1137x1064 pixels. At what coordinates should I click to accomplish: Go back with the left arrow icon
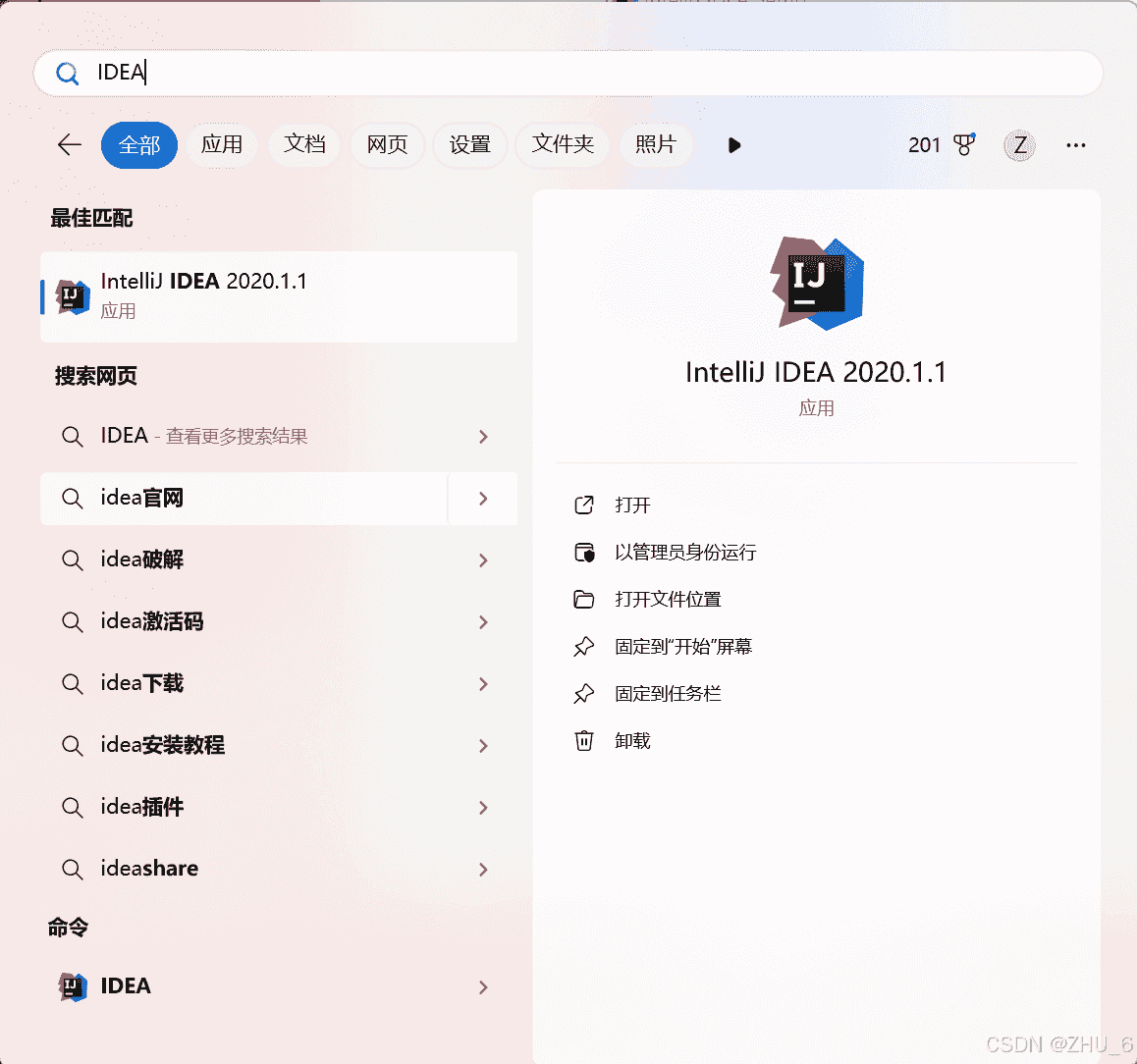coord(70,145)
